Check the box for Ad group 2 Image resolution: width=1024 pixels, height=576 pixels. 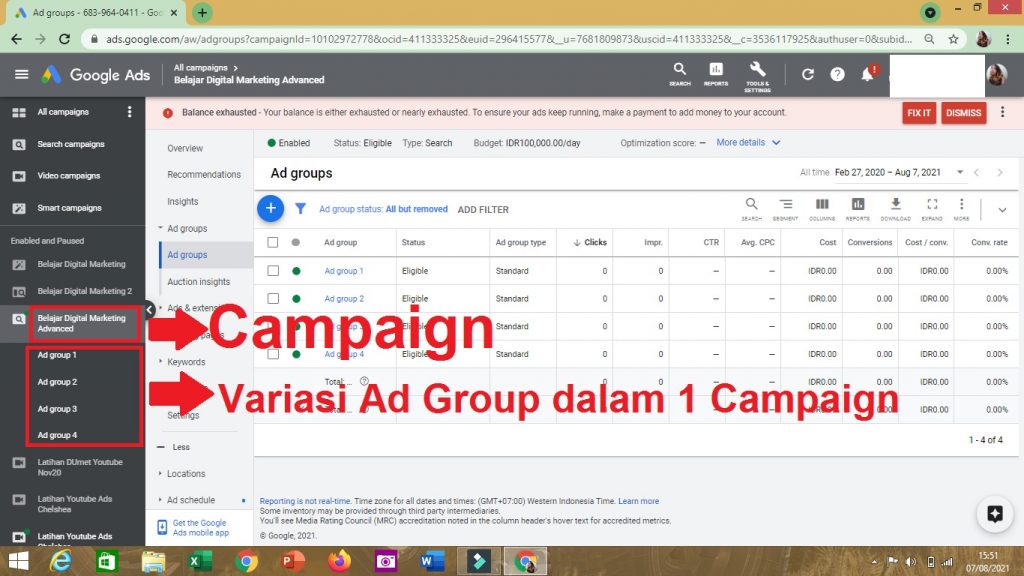[x=273, y=299]
